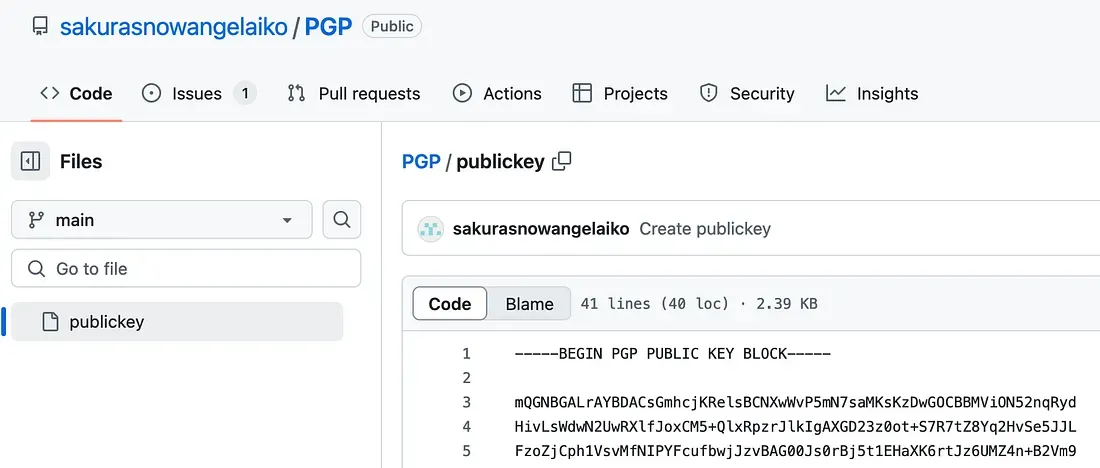Open the Create publickey commit message
The height and width of the screenshot is (468, 1100).
tap(705, 229)
